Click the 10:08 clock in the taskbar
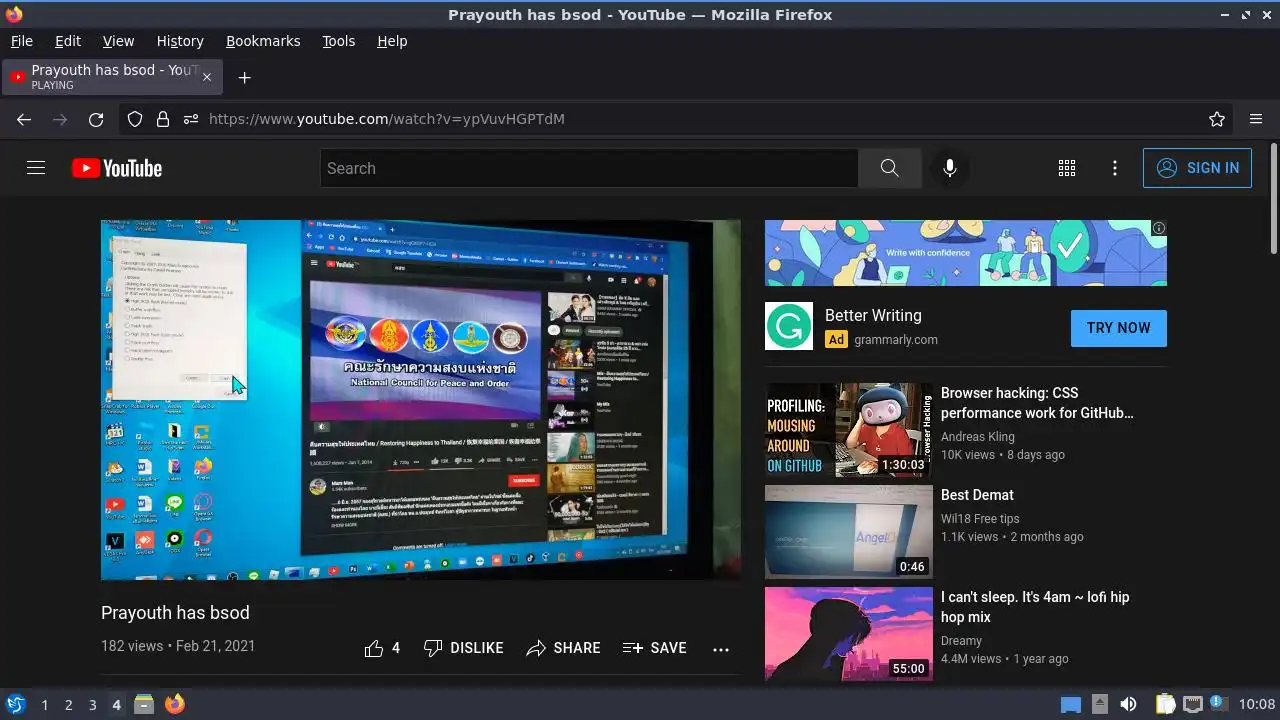This screenshot has width=1280, height=720. pyautogui.click(x=1257, y=704)
